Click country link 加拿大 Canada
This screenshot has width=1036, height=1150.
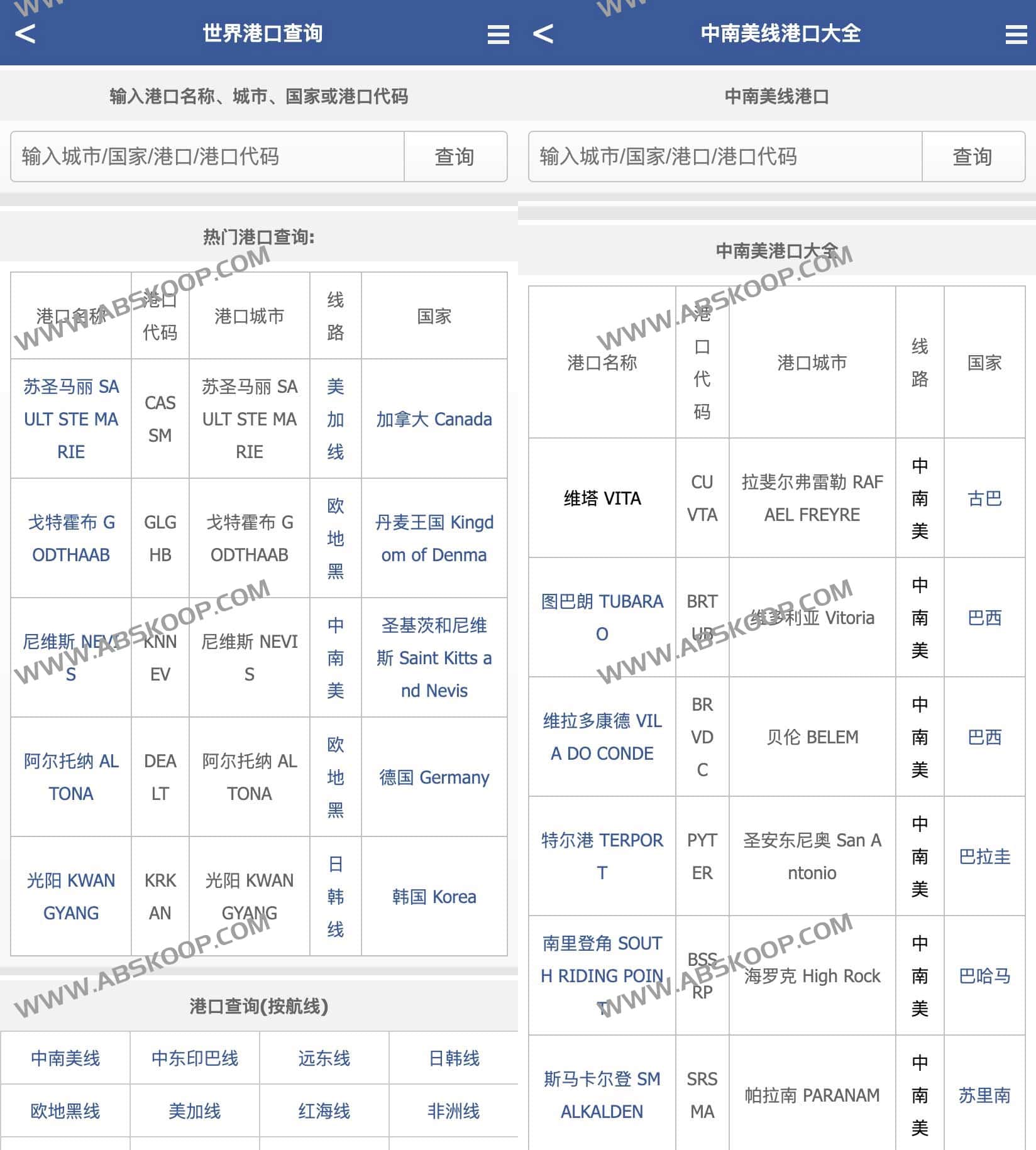[x=434, y=419]
